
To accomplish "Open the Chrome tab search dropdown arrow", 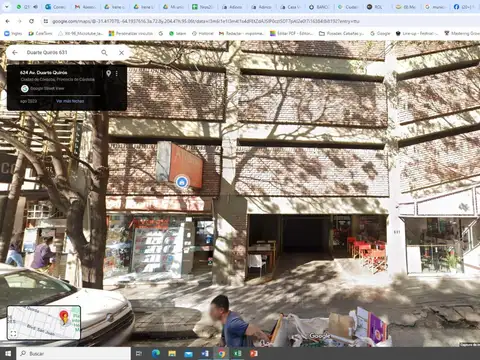I will pyautogui.click(x=6, y=7).
